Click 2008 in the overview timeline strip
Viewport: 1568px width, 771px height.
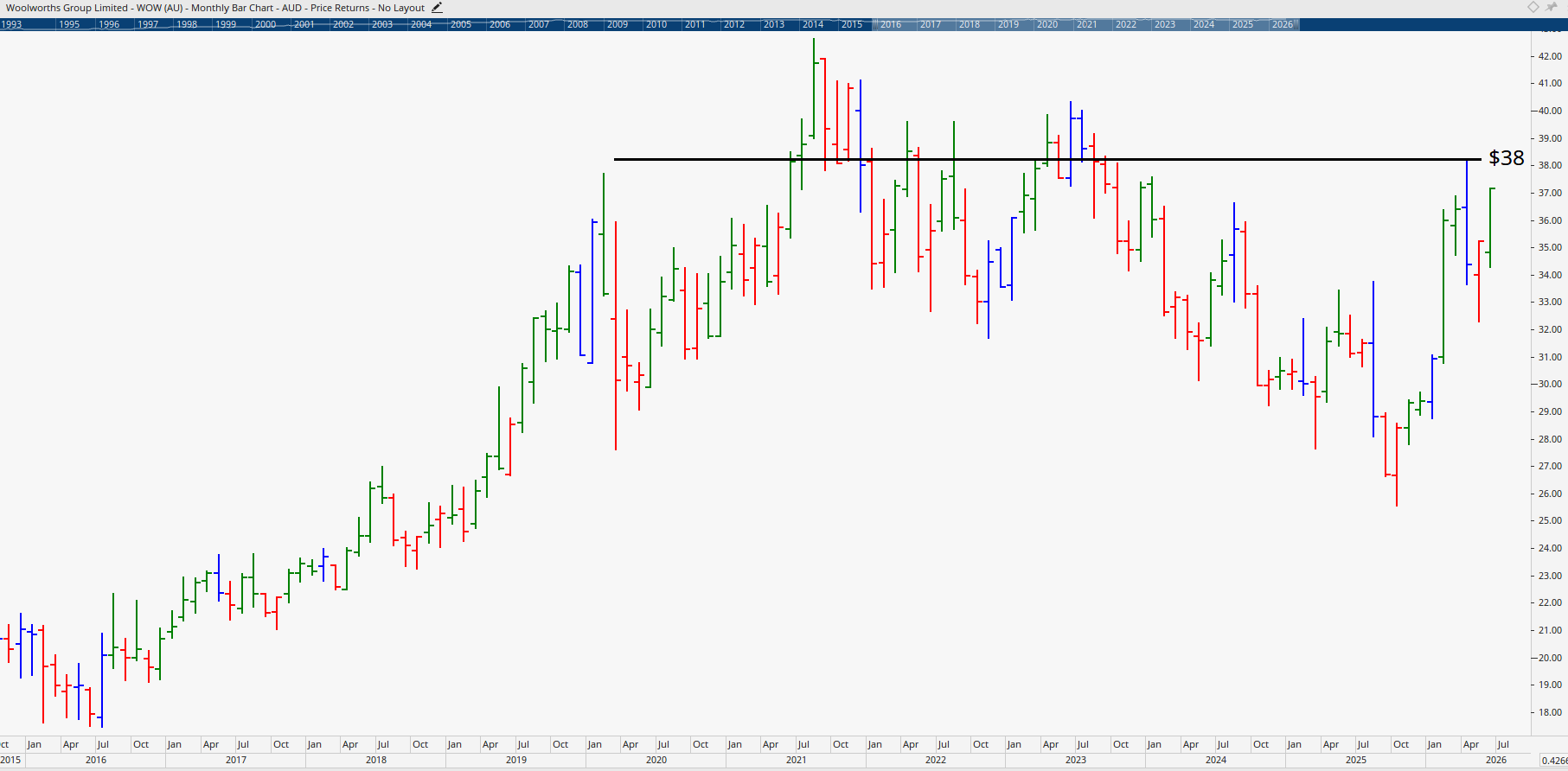click(x=578, y=25)
